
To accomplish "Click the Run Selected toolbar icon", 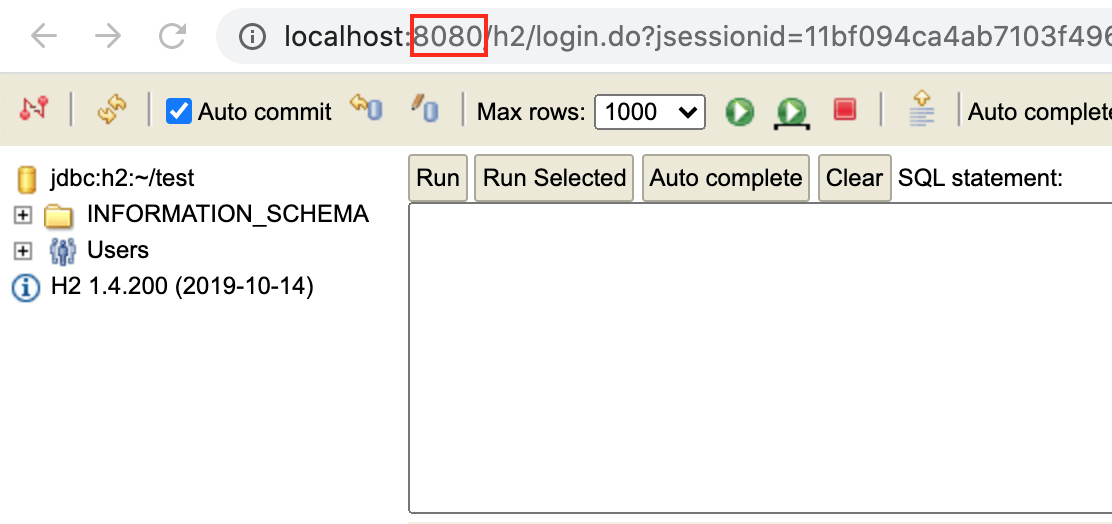I will click(792, 112).
